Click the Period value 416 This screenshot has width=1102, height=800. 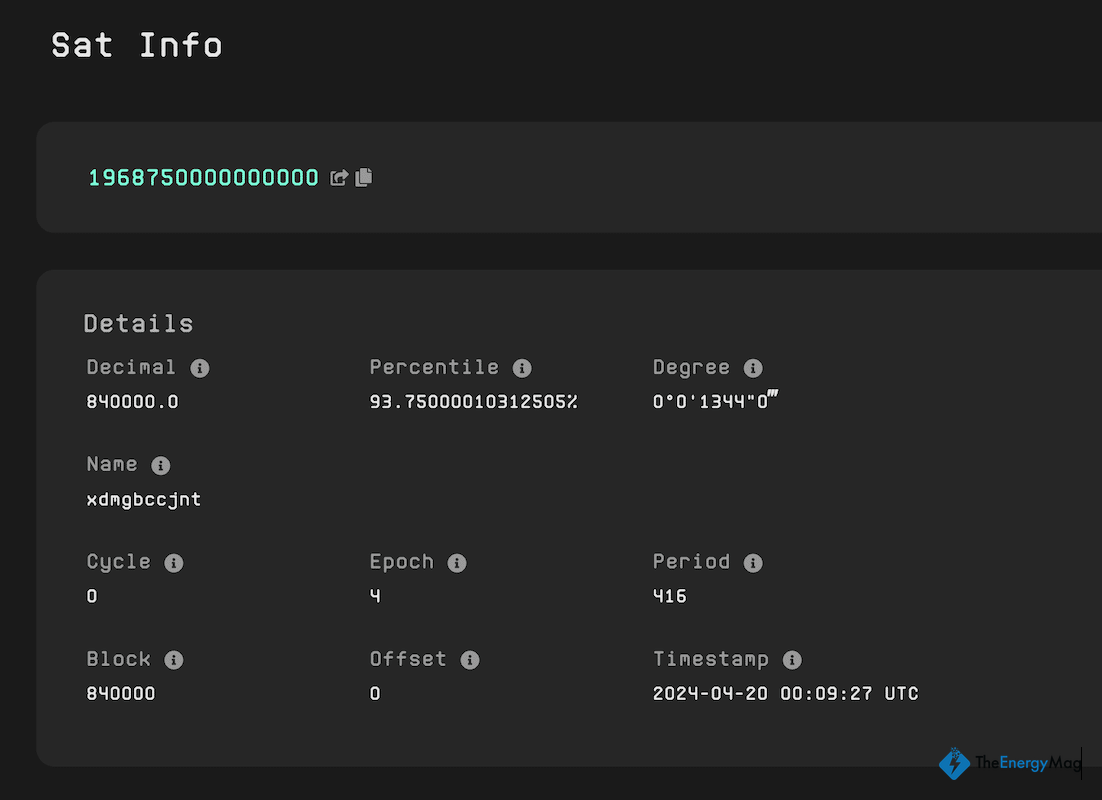(670, 596)
